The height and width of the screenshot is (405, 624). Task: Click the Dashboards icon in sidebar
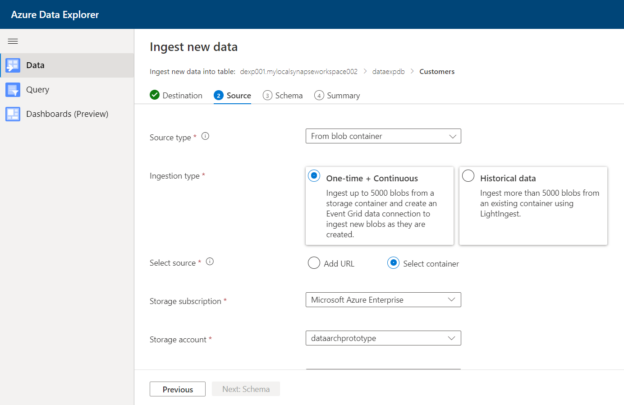coord(13,114)
